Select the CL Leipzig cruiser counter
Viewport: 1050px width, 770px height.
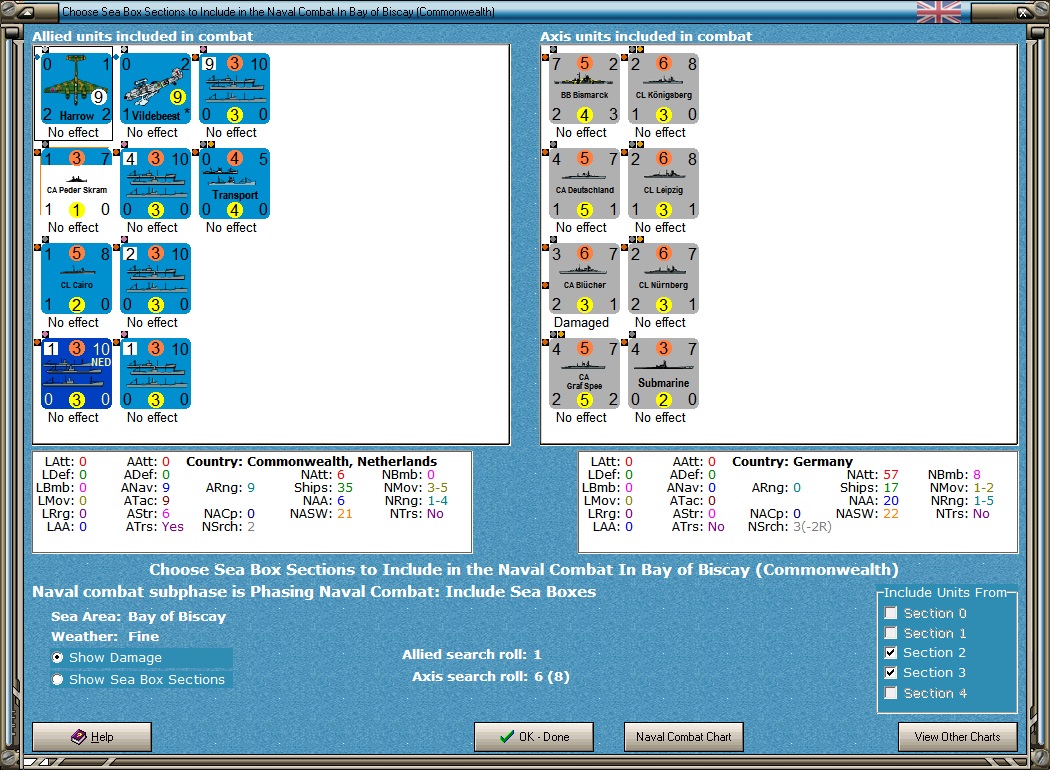click(664, 184)
